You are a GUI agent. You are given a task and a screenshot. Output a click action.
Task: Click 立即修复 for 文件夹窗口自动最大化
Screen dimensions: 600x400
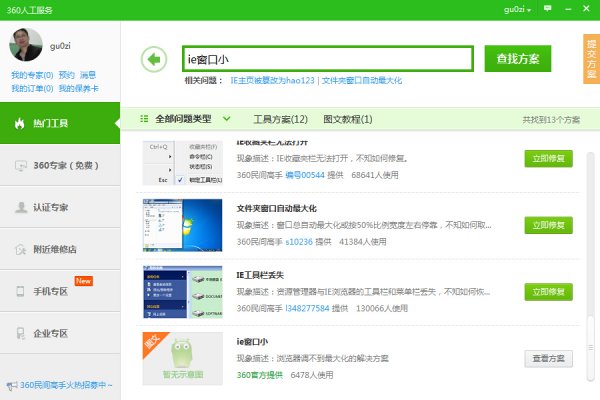click(x=548, y=225)
